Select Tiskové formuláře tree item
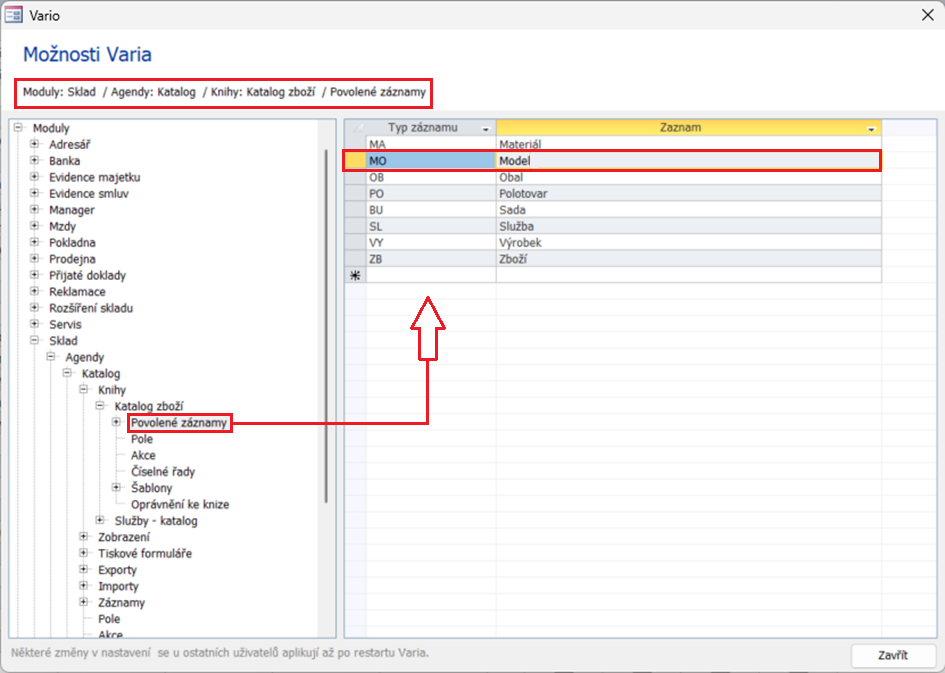Viewport: 945px width, 673px height. click(145, 553)
